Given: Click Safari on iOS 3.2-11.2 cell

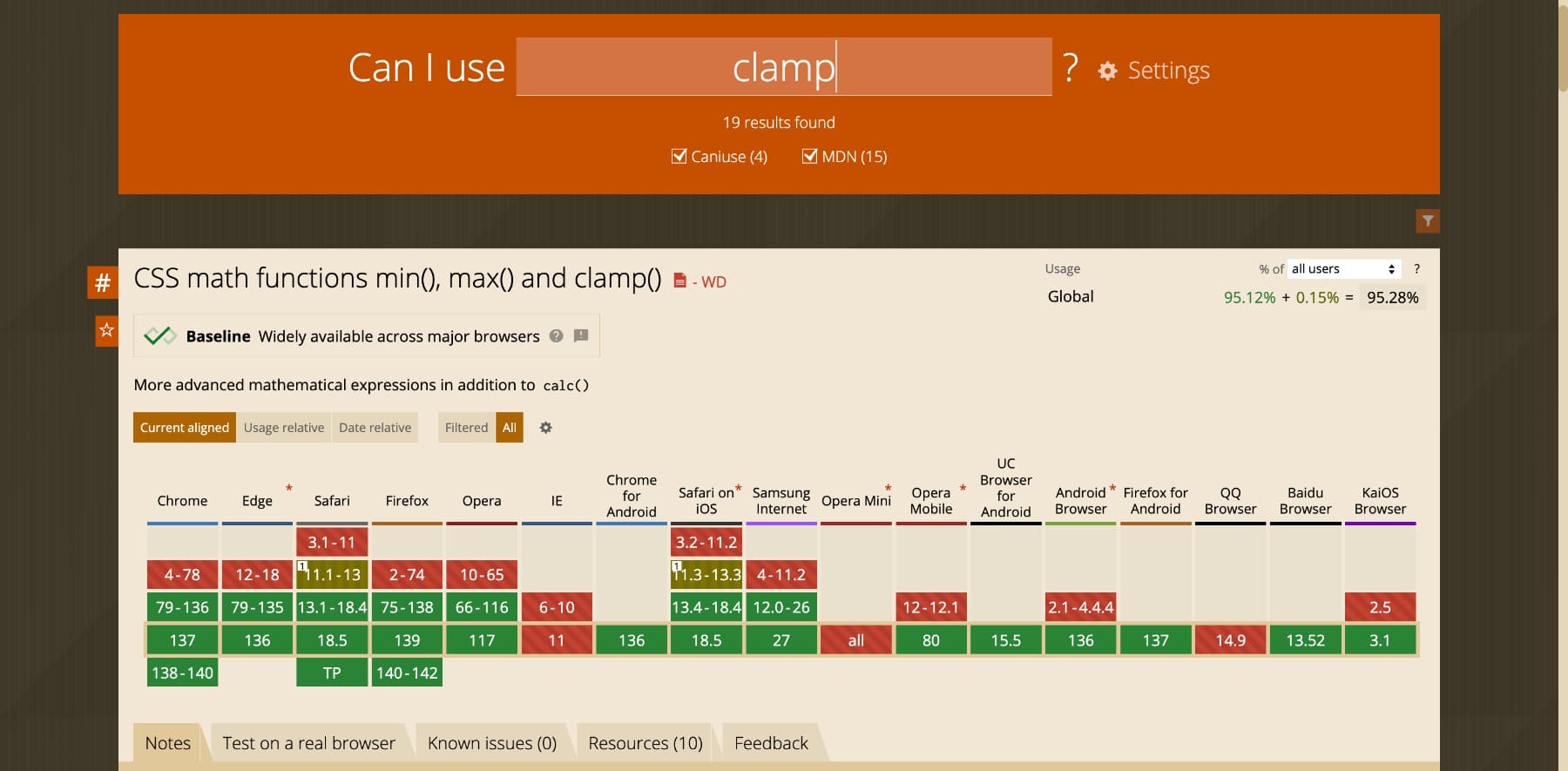Looking at the screenshot, I should (x=706, y=542).
